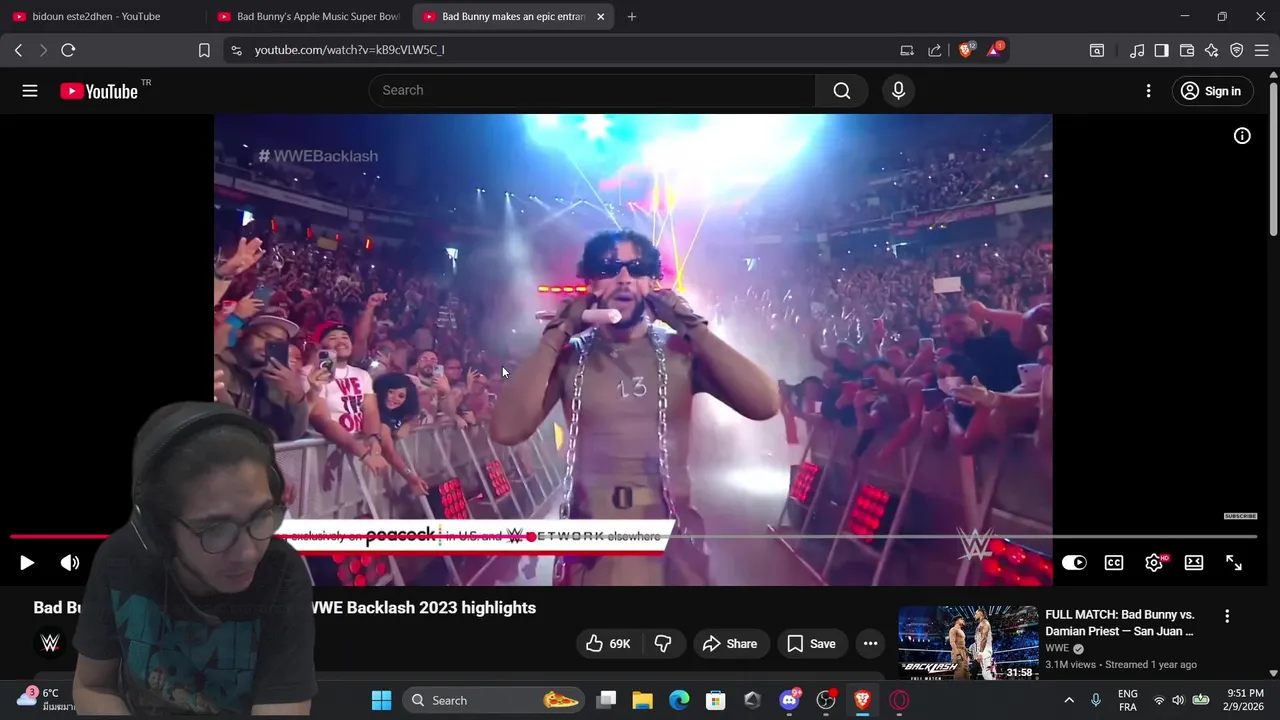1280x720 pixels.
Task: Open a new browser tab
Action: [631, 17]
